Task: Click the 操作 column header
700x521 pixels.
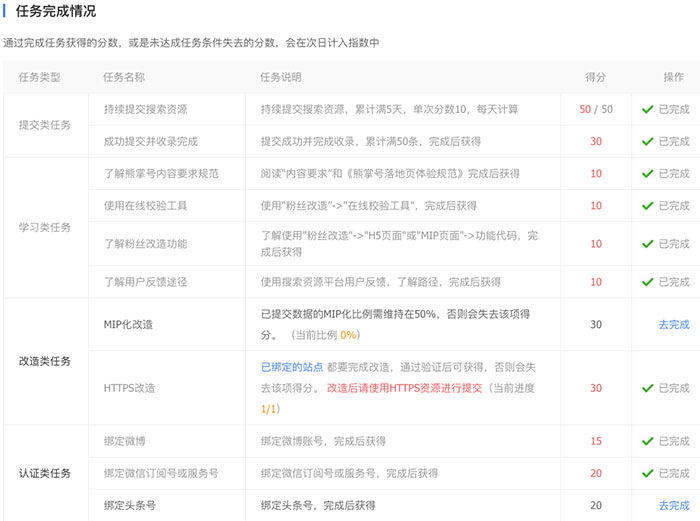Action: click(x=673, y=77)
